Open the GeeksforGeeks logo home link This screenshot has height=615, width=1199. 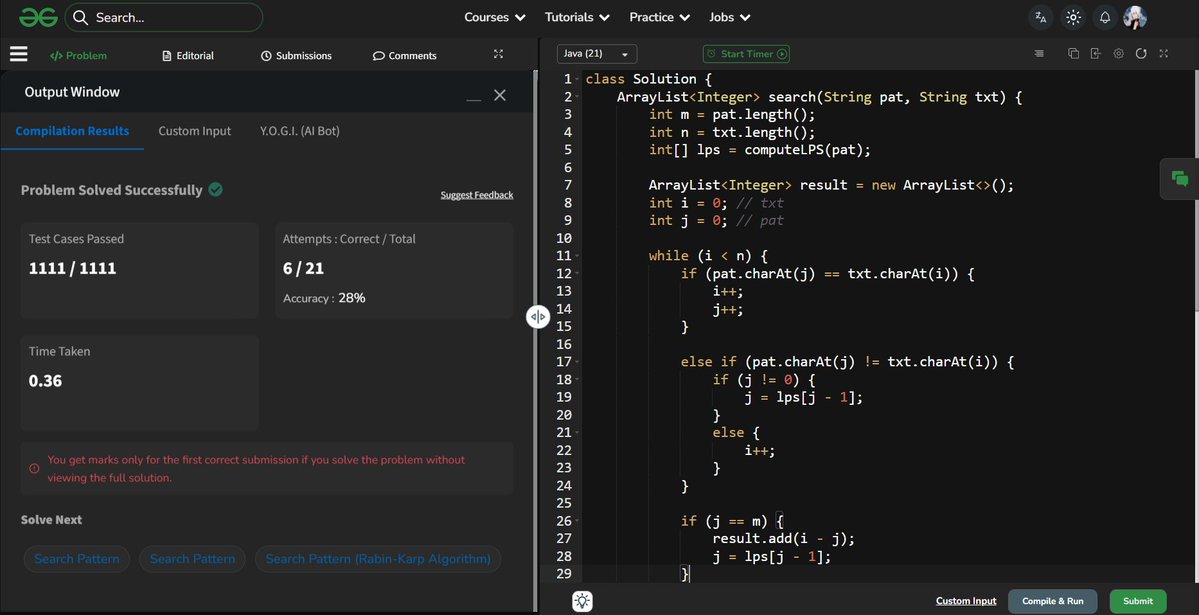point(38,18)
